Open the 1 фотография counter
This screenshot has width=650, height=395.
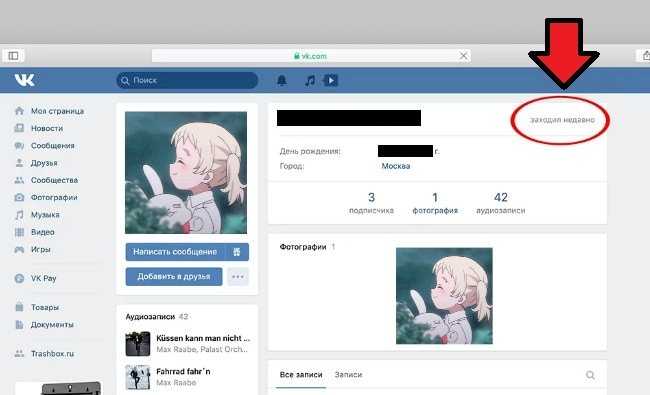click(435, 203)
